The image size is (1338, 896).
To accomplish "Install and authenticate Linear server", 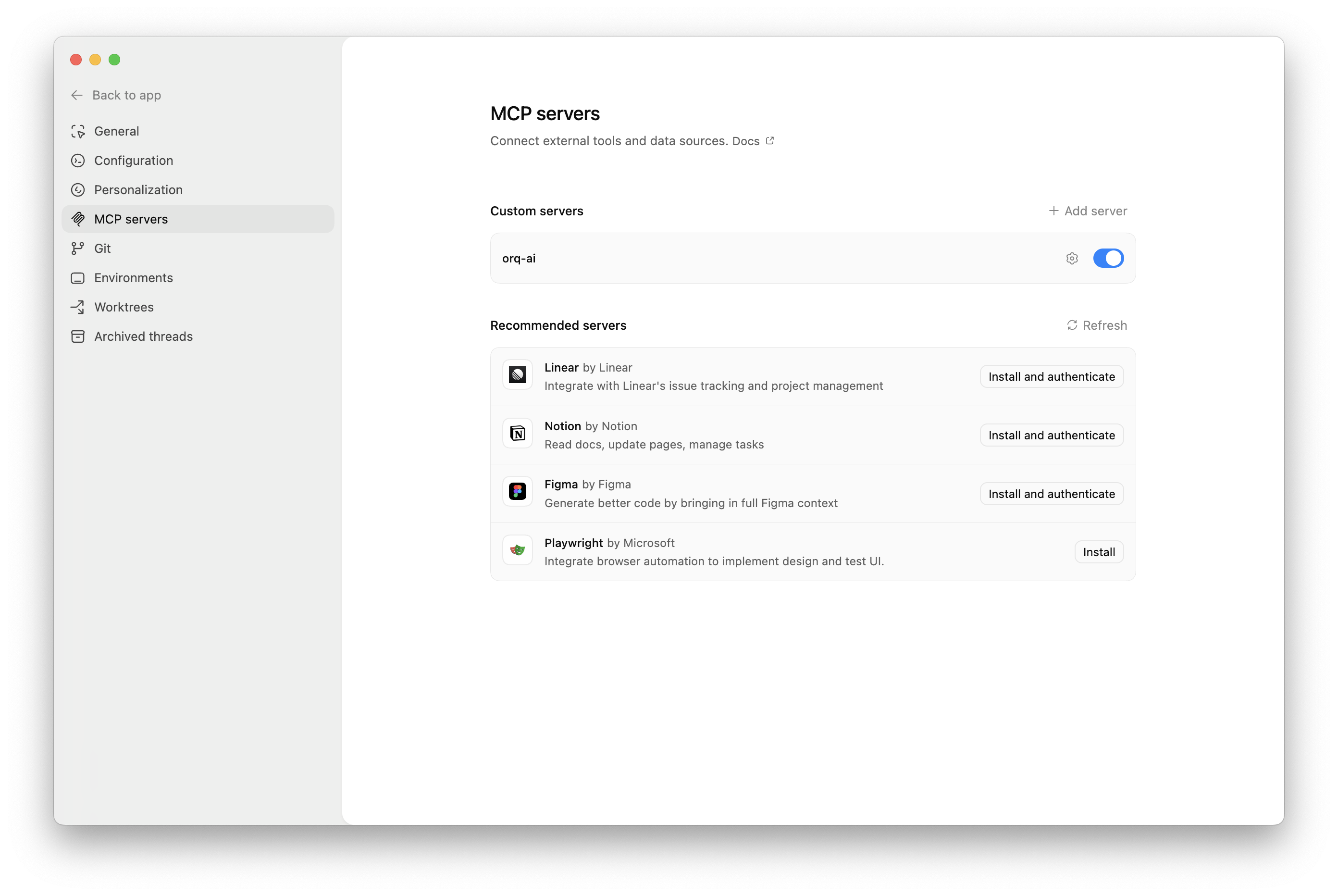I will pos(1051,376).
